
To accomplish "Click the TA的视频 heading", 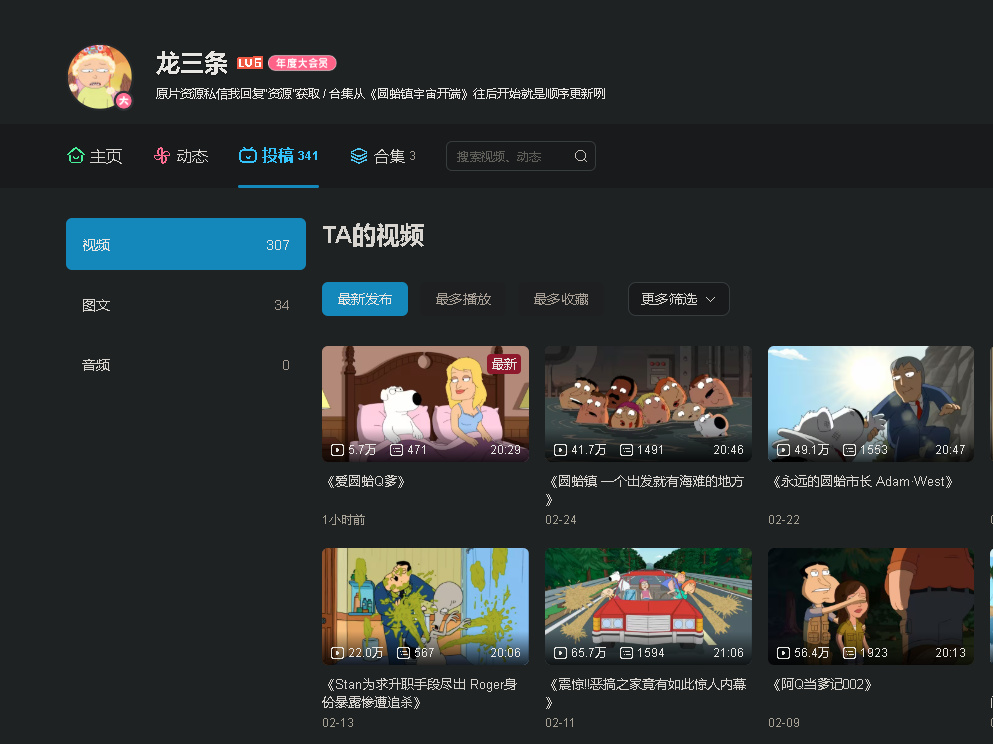I will 374,236.
